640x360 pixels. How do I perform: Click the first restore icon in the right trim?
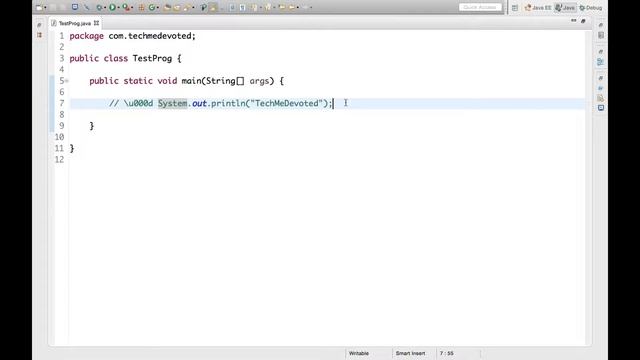tap(600, 25)
